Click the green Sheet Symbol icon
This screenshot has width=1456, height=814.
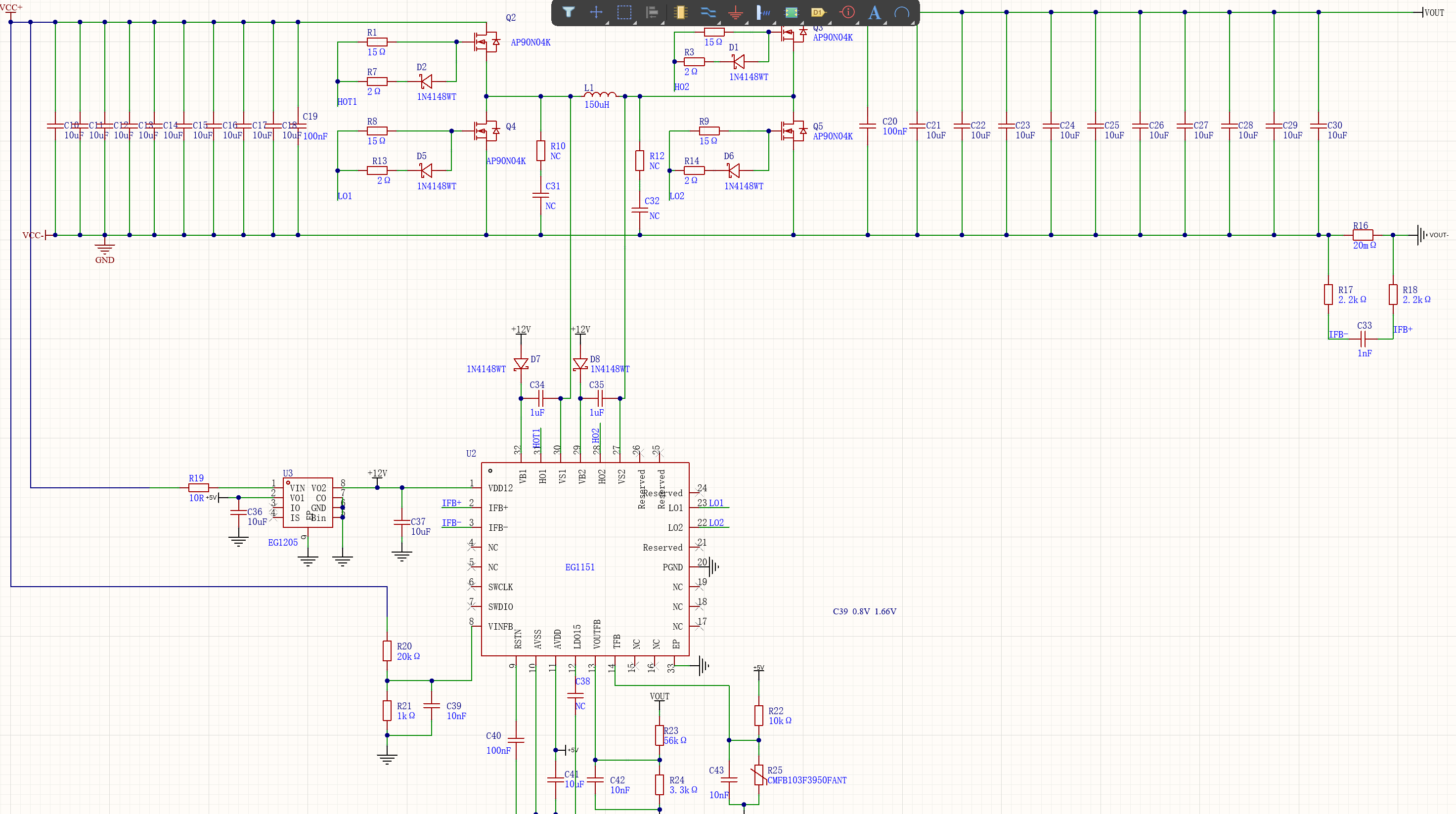(x=792, y=12)
